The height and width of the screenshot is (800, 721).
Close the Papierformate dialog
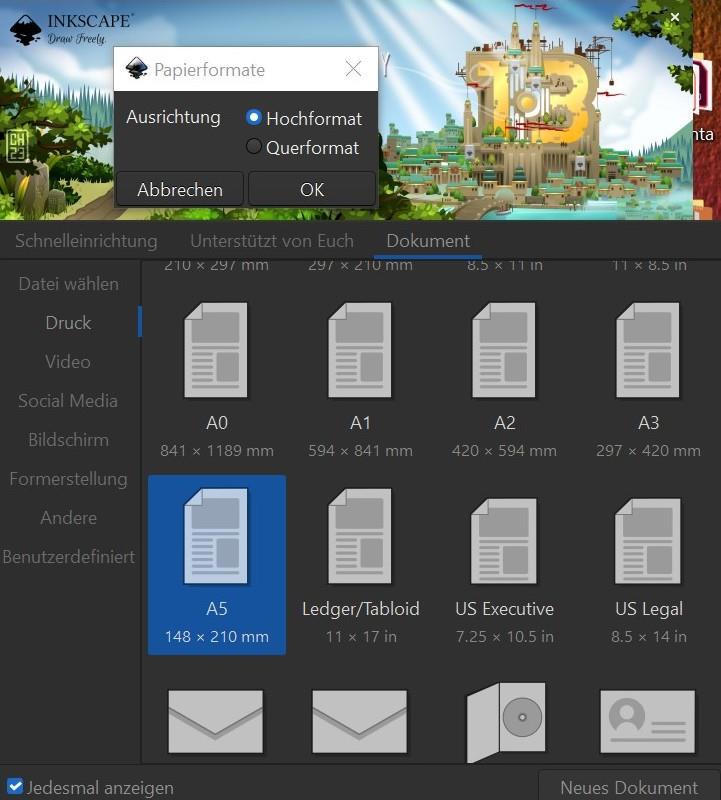pos(353,69)
